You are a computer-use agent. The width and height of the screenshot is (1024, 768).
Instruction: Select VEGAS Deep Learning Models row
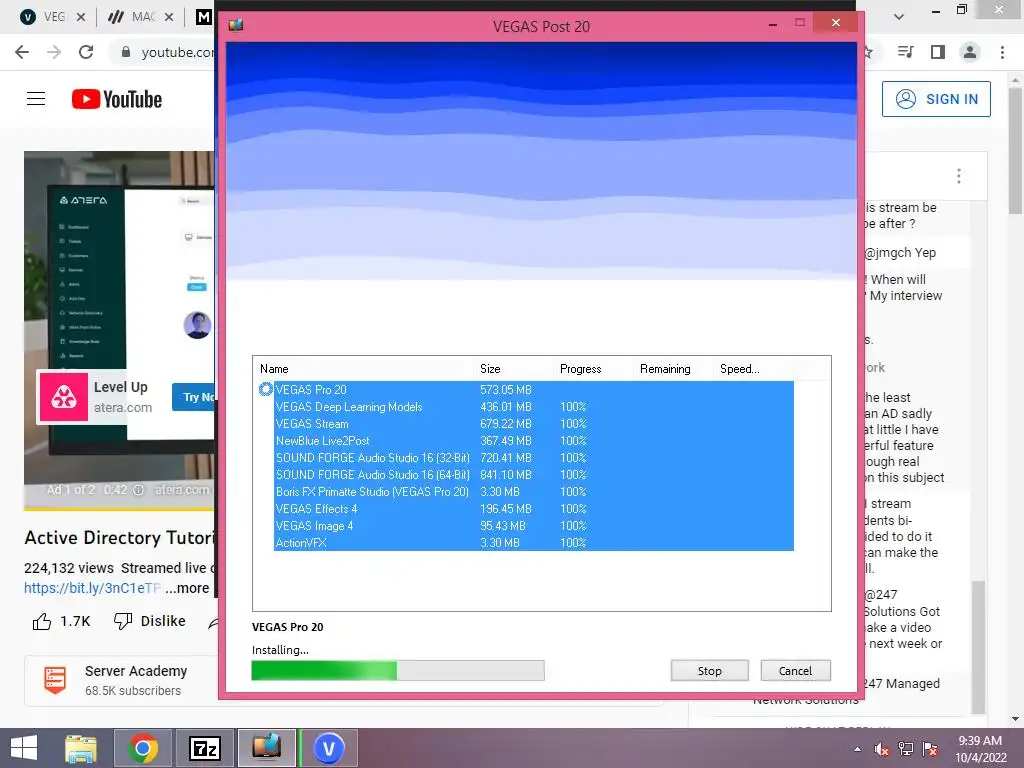tap(534, 407)
